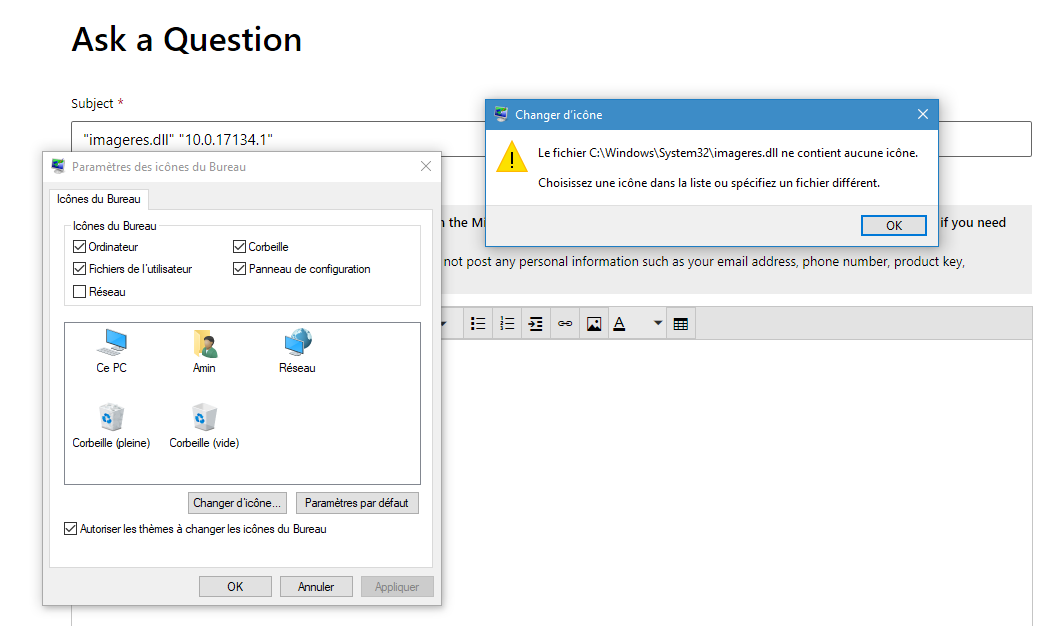The image size is (1051, 626).
Task: Click the Paramètres des icônes title bar icon
Action: [58, 166]
